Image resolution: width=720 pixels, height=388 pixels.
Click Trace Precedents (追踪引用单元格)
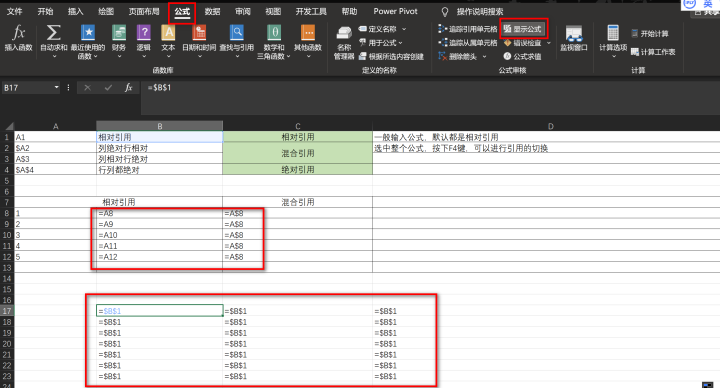click(467, 29)
